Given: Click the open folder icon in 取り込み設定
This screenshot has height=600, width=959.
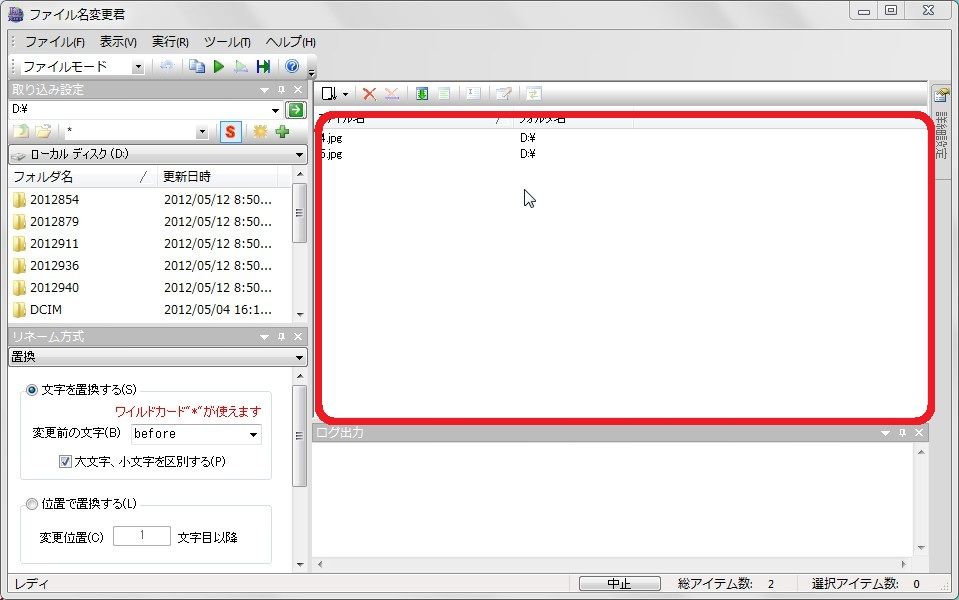Looking at the screenshot, I should 45,130.
